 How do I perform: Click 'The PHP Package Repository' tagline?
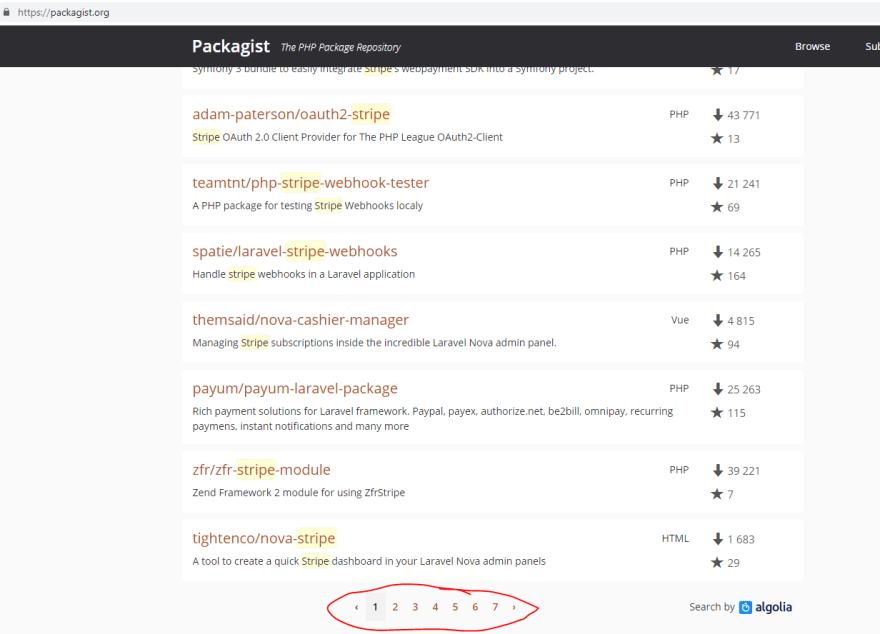[x=341, y=47]
